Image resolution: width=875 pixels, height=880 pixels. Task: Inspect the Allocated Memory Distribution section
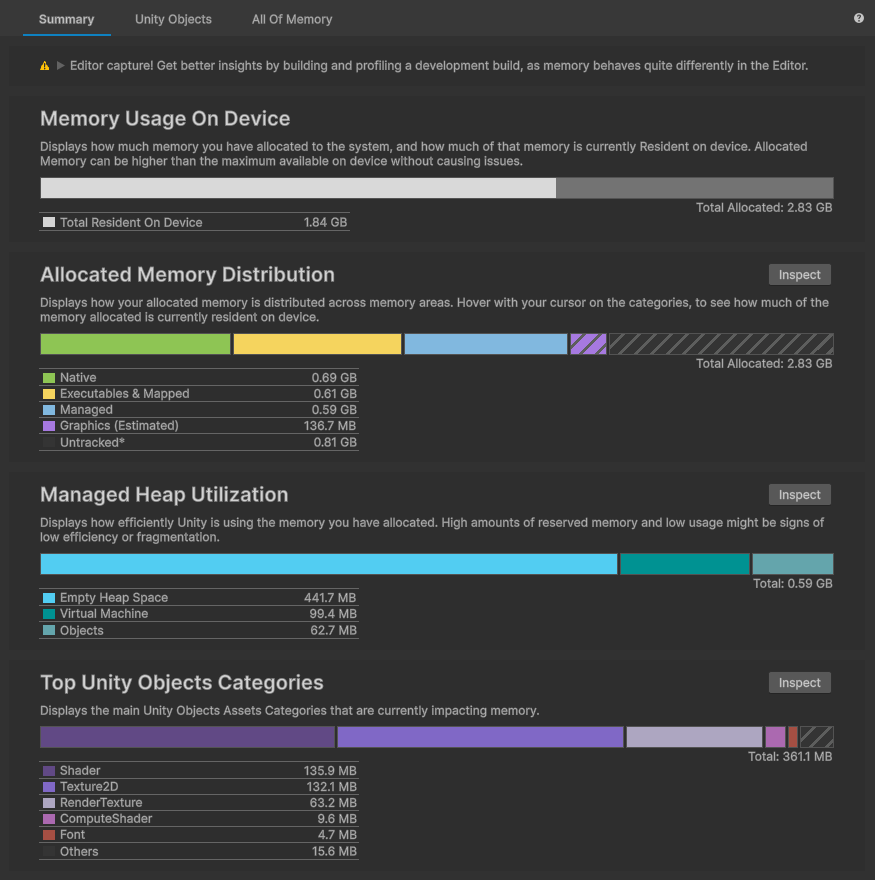[x=799, y=274]
